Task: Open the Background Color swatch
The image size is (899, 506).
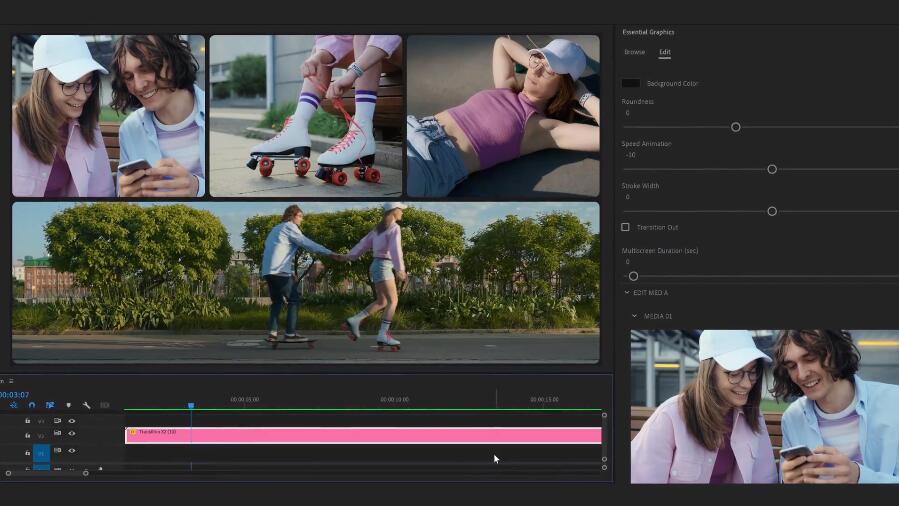Action: click(x=631, y=83)
